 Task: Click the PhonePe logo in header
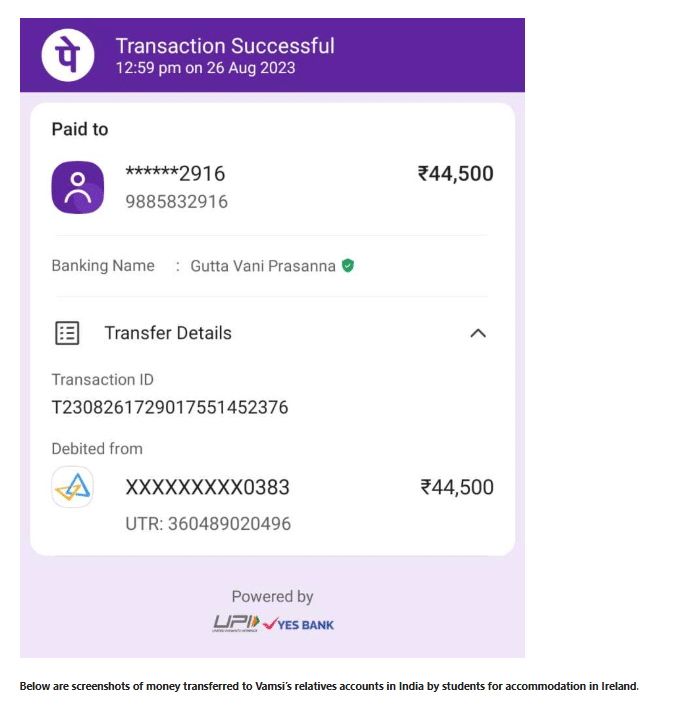[67, 56]
